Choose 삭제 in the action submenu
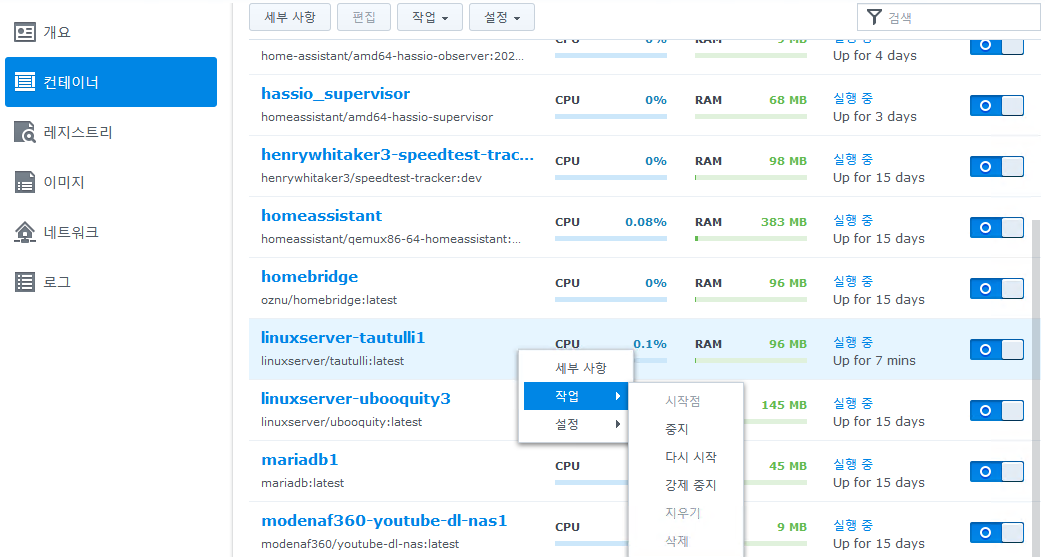1045x557 pixels. [686, 541]
